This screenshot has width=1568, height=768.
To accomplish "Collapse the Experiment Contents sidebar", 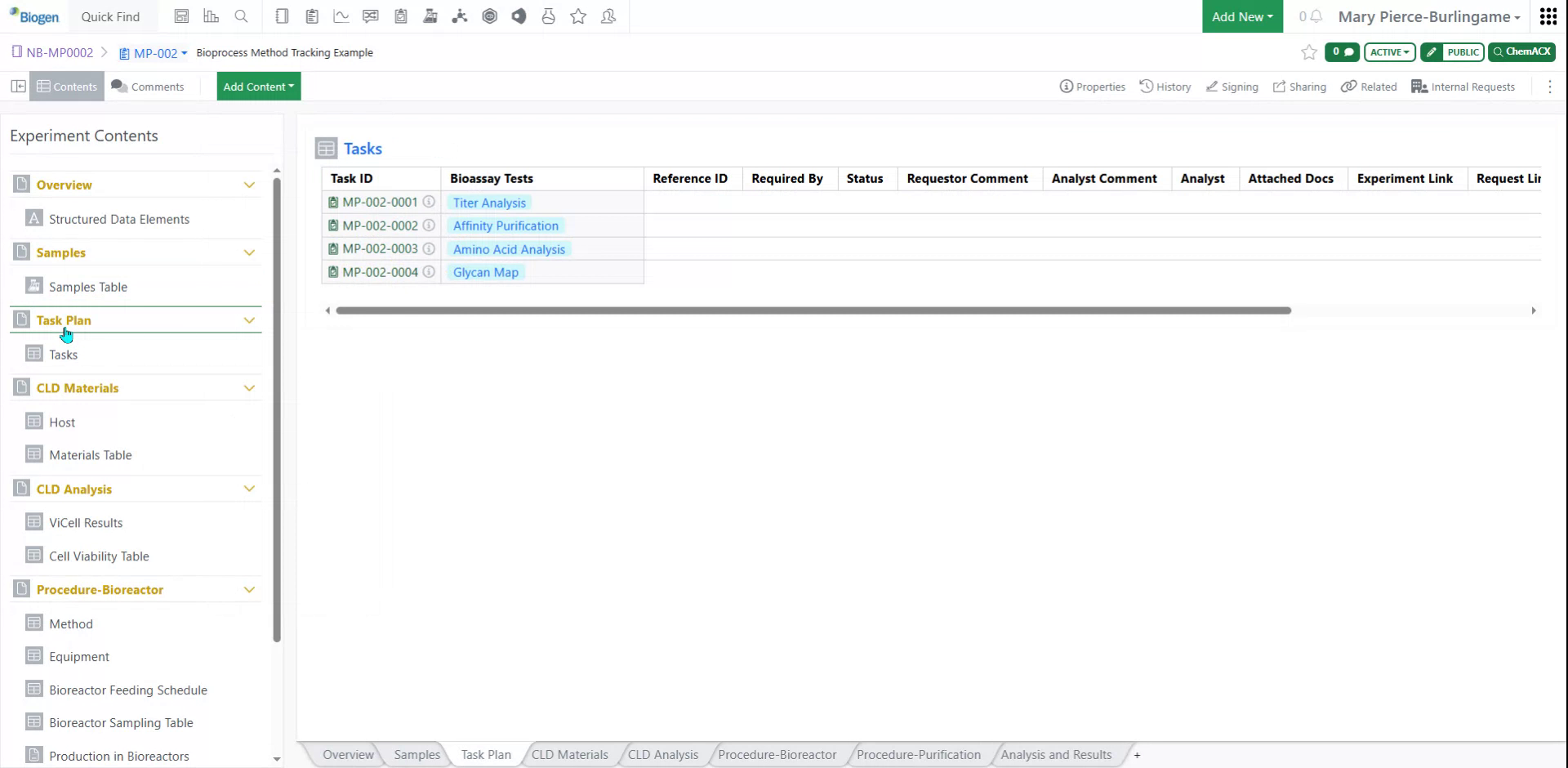I will coord(18,86).
